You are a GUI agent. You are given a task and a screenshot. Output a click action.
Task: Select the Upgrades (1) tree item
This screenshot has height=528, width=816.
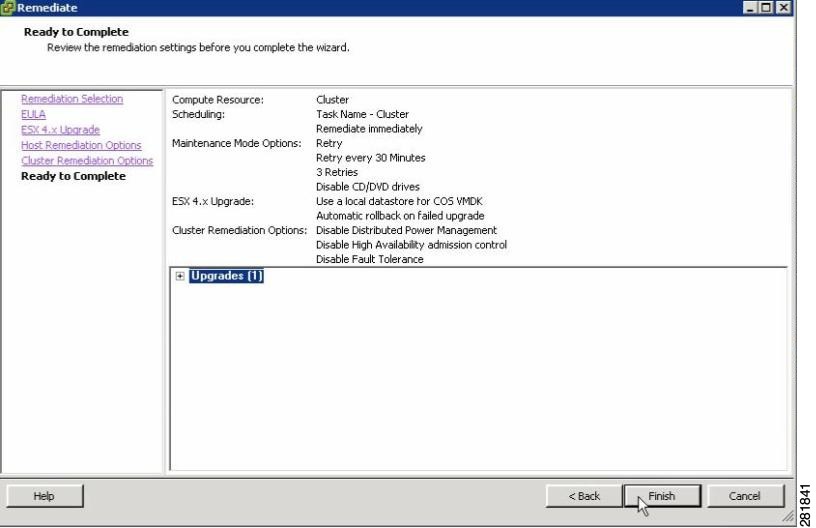(x=226, y=276)
